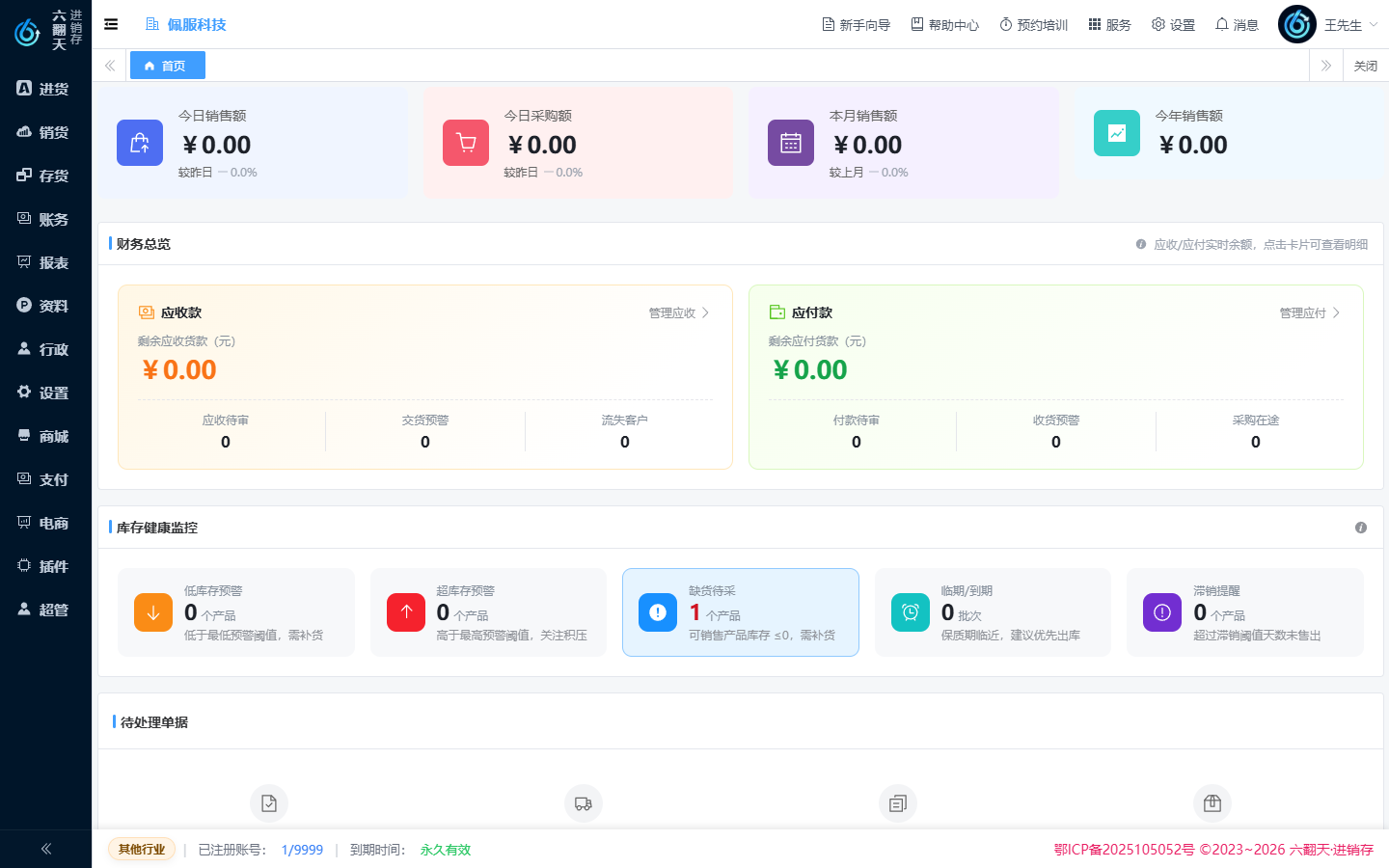Open 报表 in the sidebar
Viewport: 1389px width, 868px height.
[45, 262]
